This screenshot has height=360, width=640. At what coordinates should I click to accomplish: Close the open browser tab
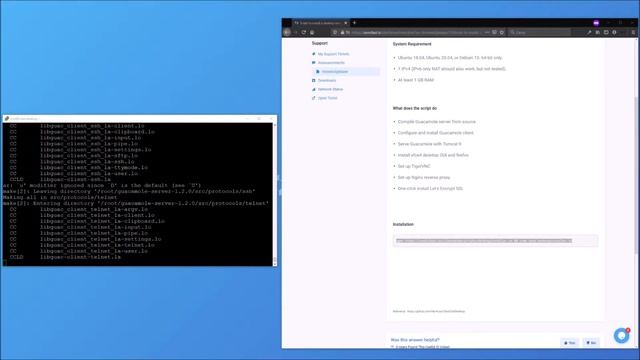346,23
